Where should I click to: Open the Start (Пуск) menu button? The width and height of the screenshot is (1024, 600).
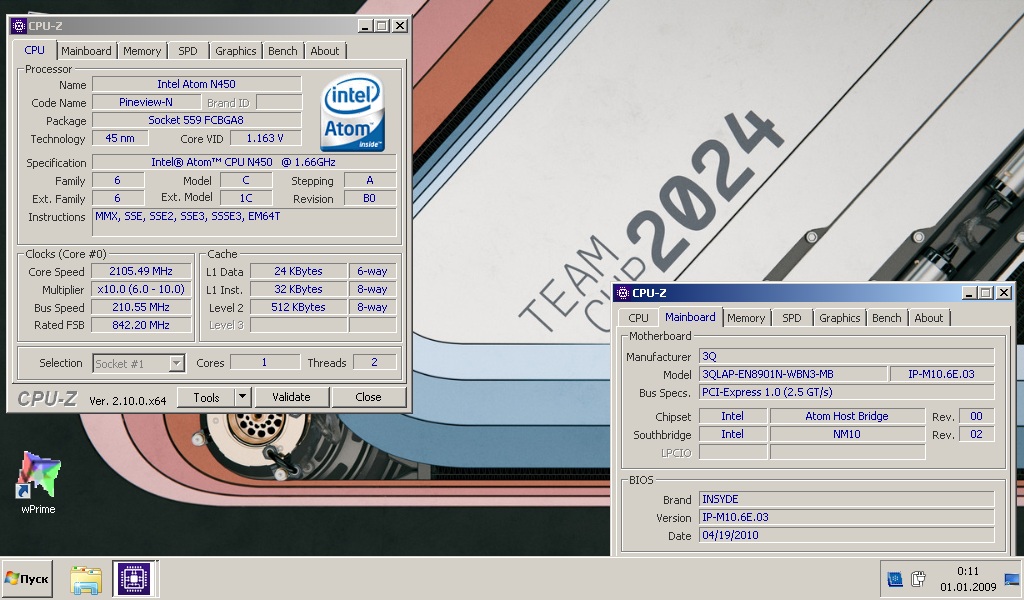pyautogui.click(x=27, y=578)
